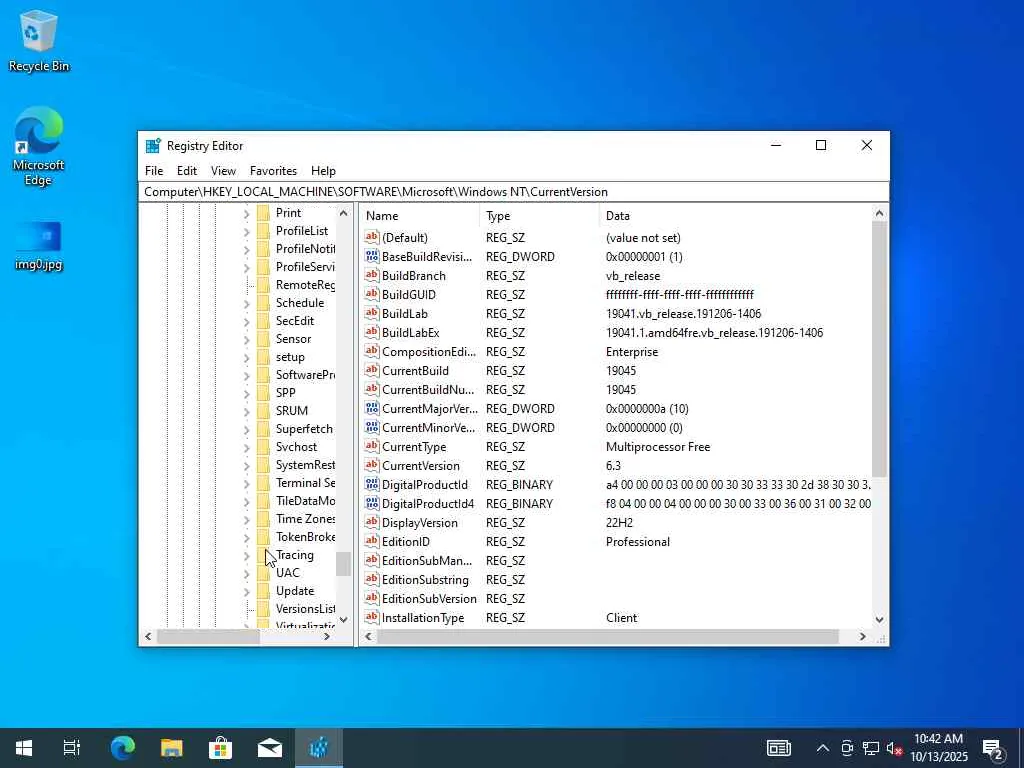This screenshot has height=768, width=1024.
Task: Expand the Update key
Action: click(x=246, y=592)
